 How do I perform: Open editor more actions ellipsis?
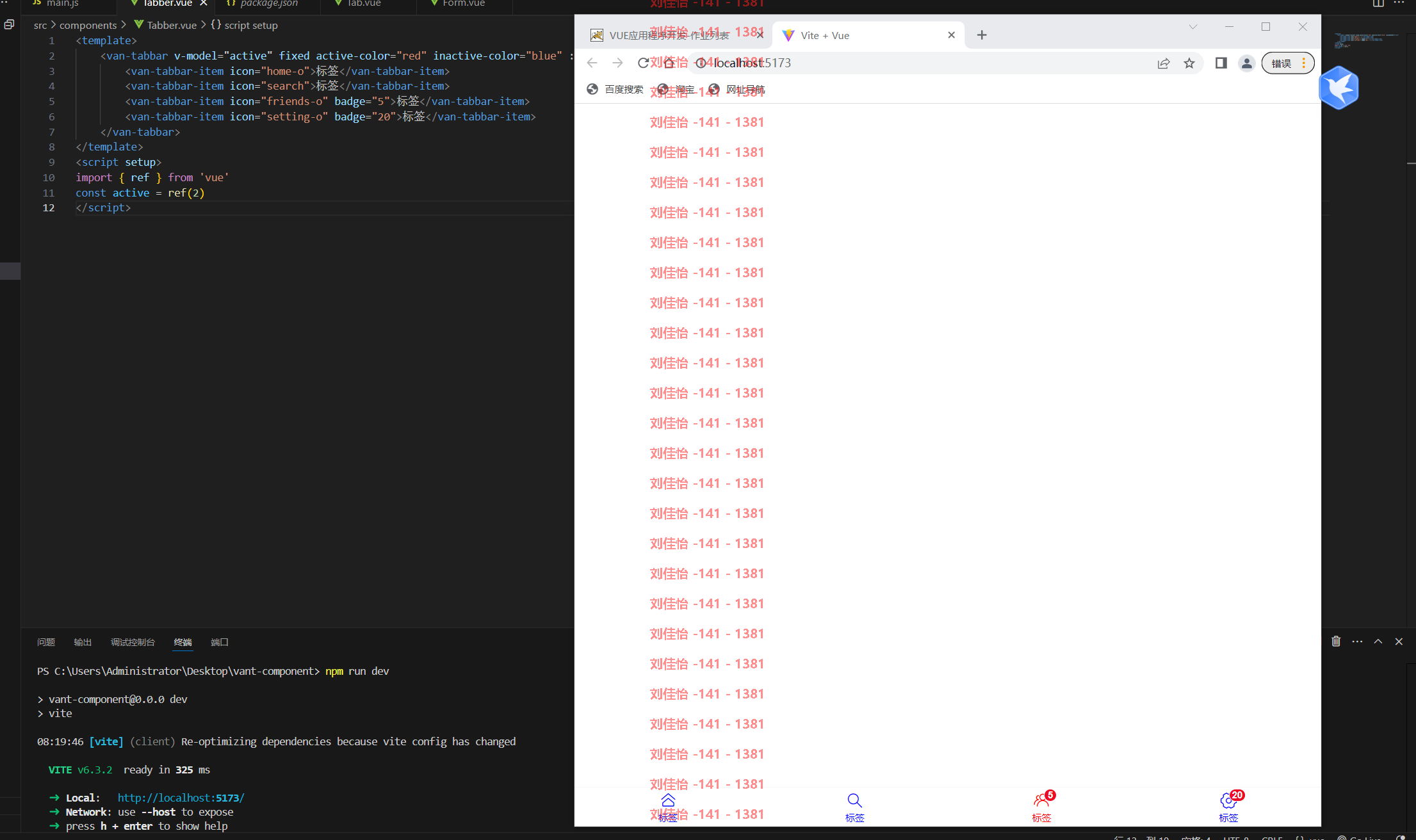coord(1399,3)
